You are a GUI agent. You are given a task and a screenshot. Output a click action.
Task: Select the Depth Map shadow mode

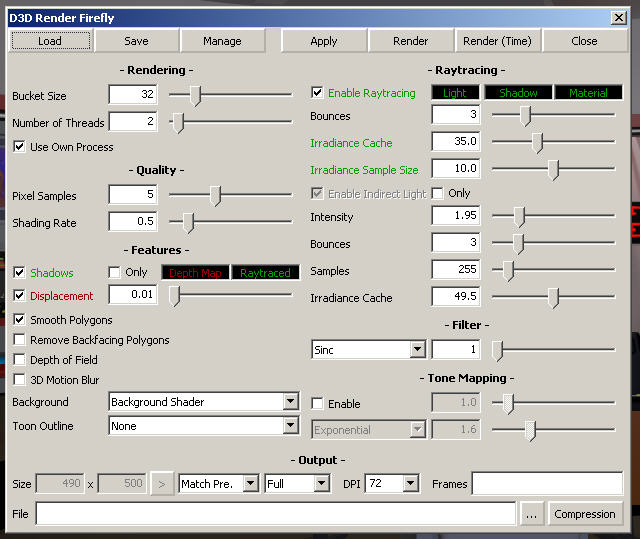(195, 272)
